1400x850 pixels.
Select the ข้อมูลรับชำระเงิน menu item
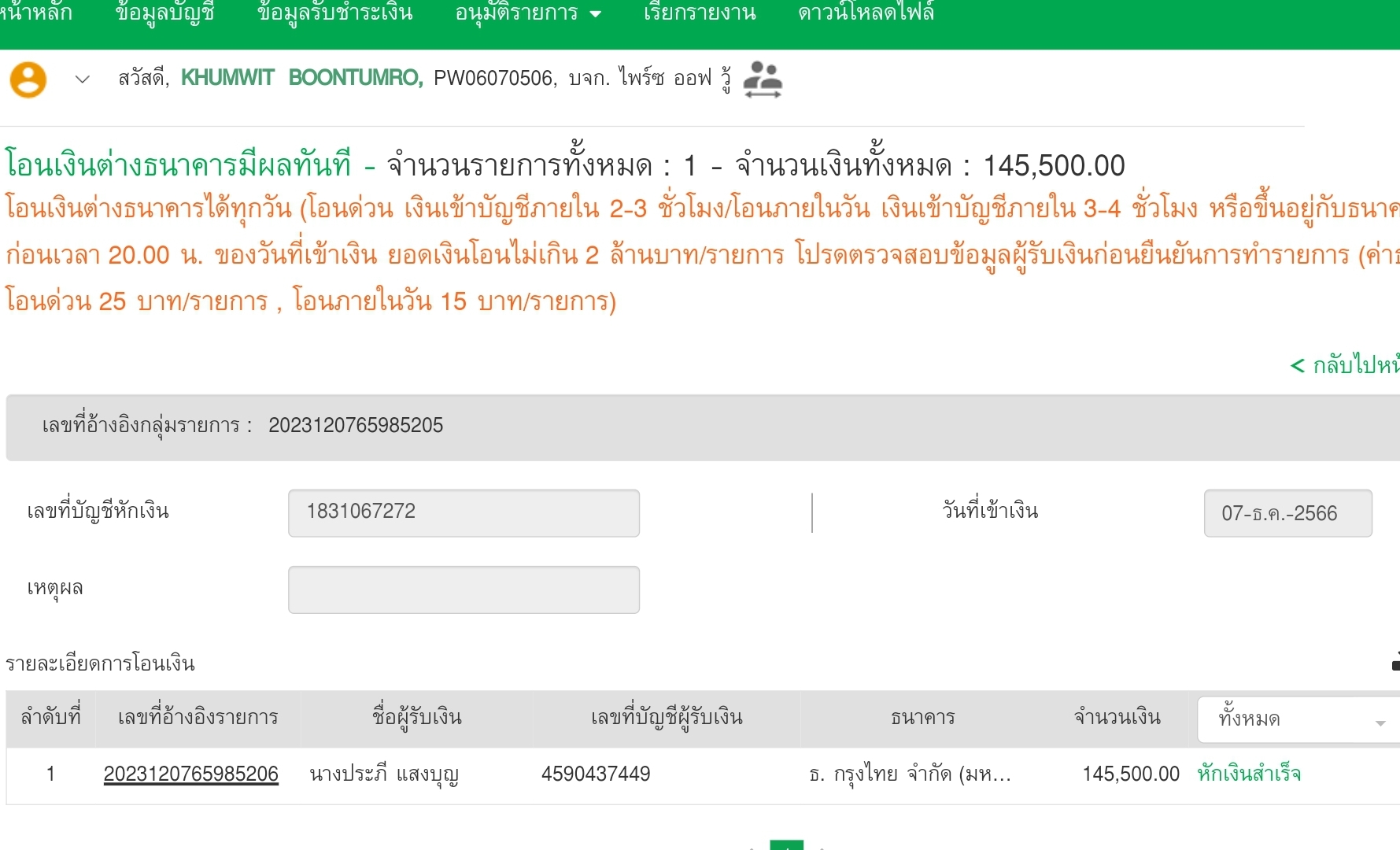point(334,13)
